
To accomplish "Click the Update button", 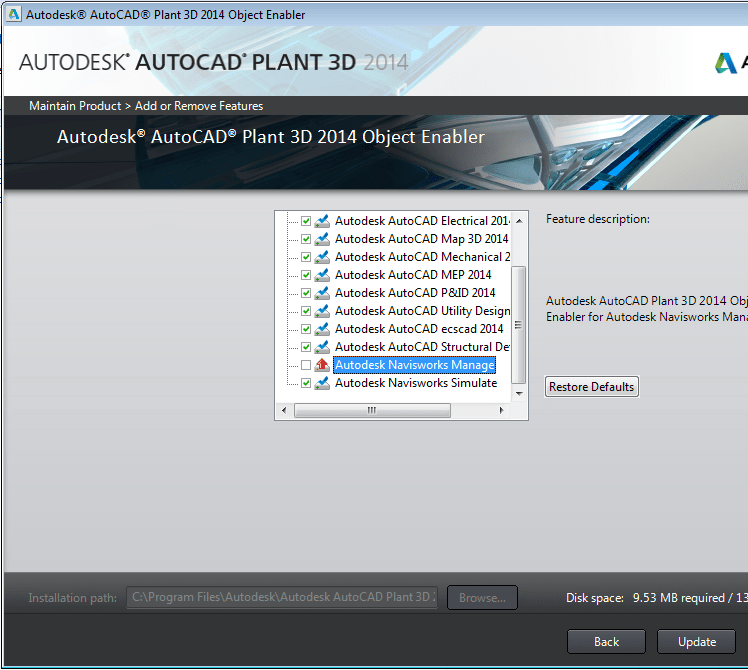I will point(696,642).
